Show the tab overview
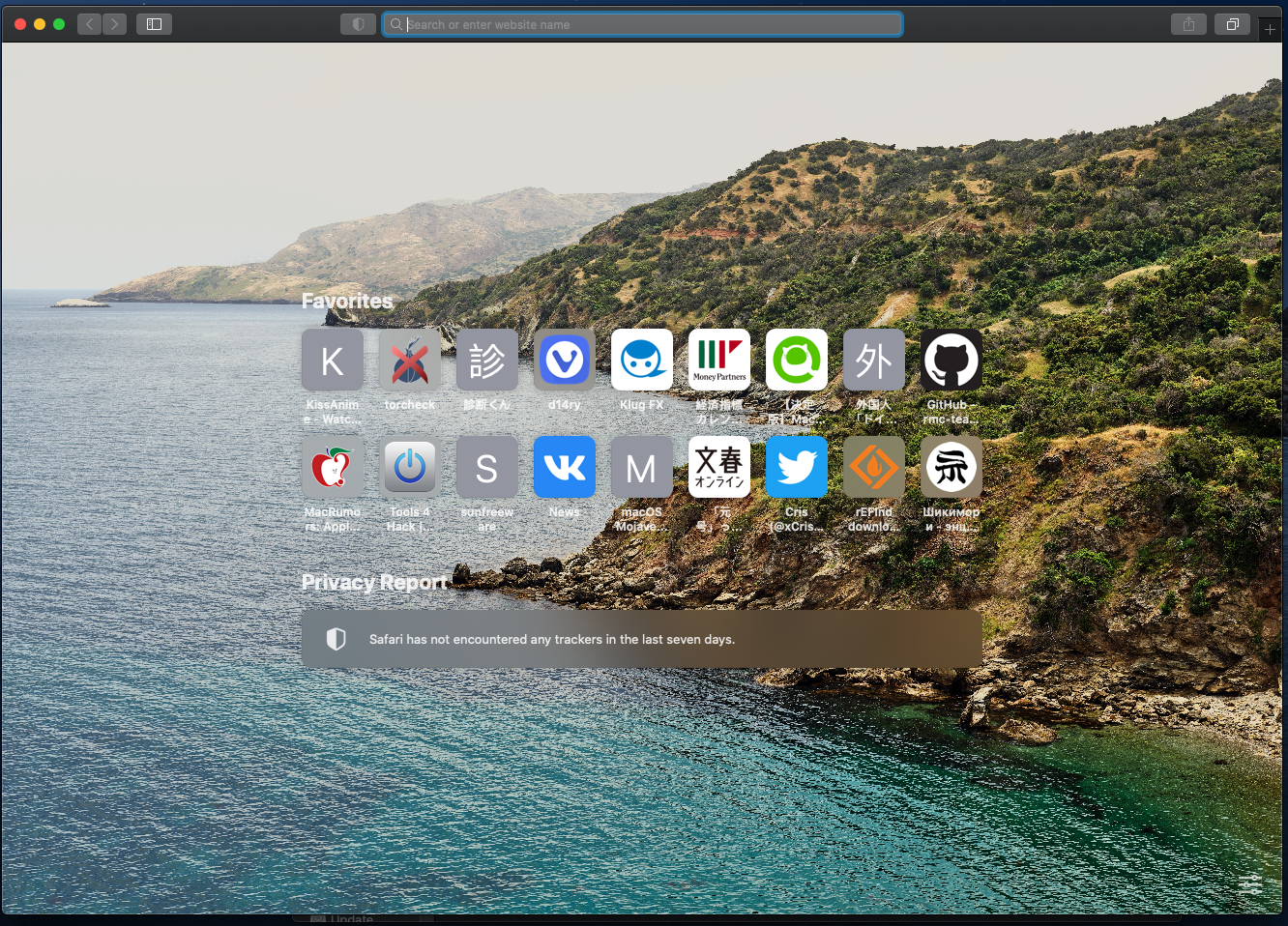This screenshot has width=1288, height=926. (1233, 24)
